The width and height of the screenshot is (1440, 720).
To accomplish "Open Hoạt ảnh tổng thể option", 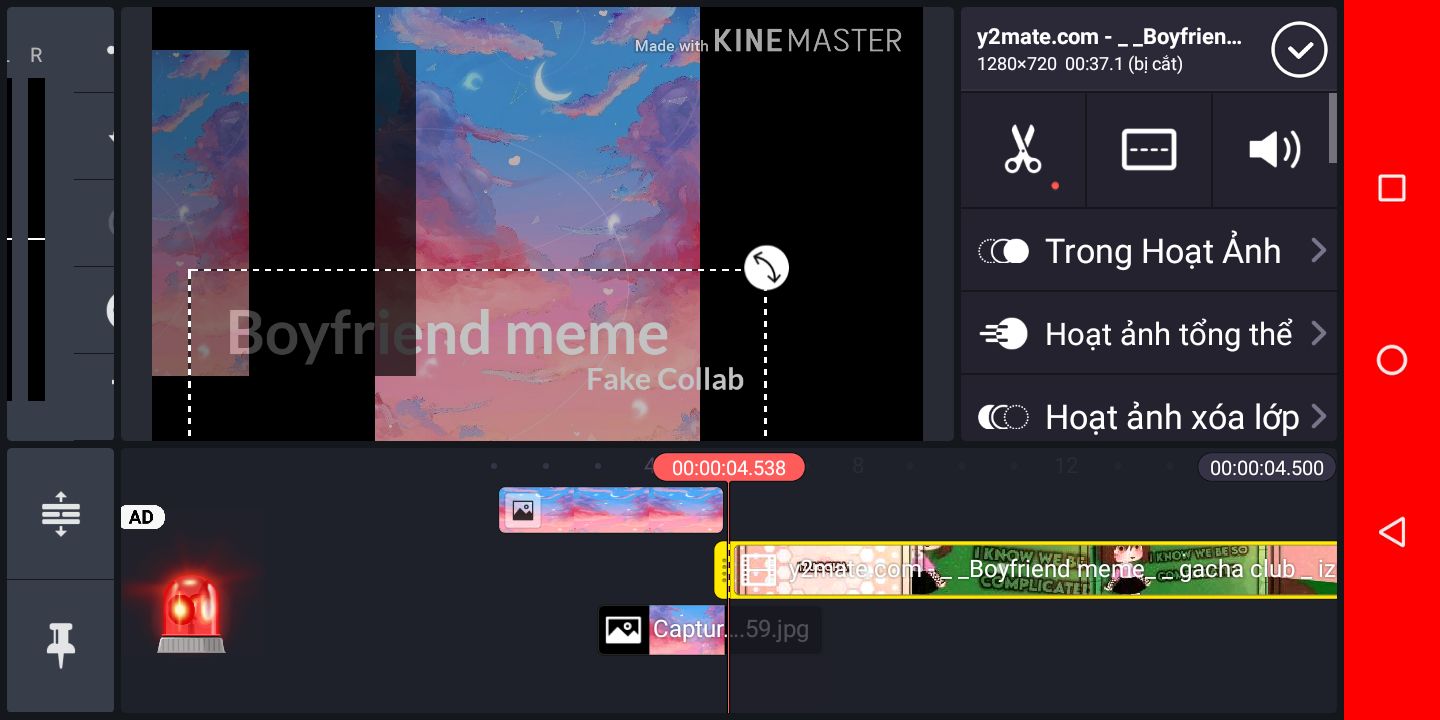I will coord(1149,333).
